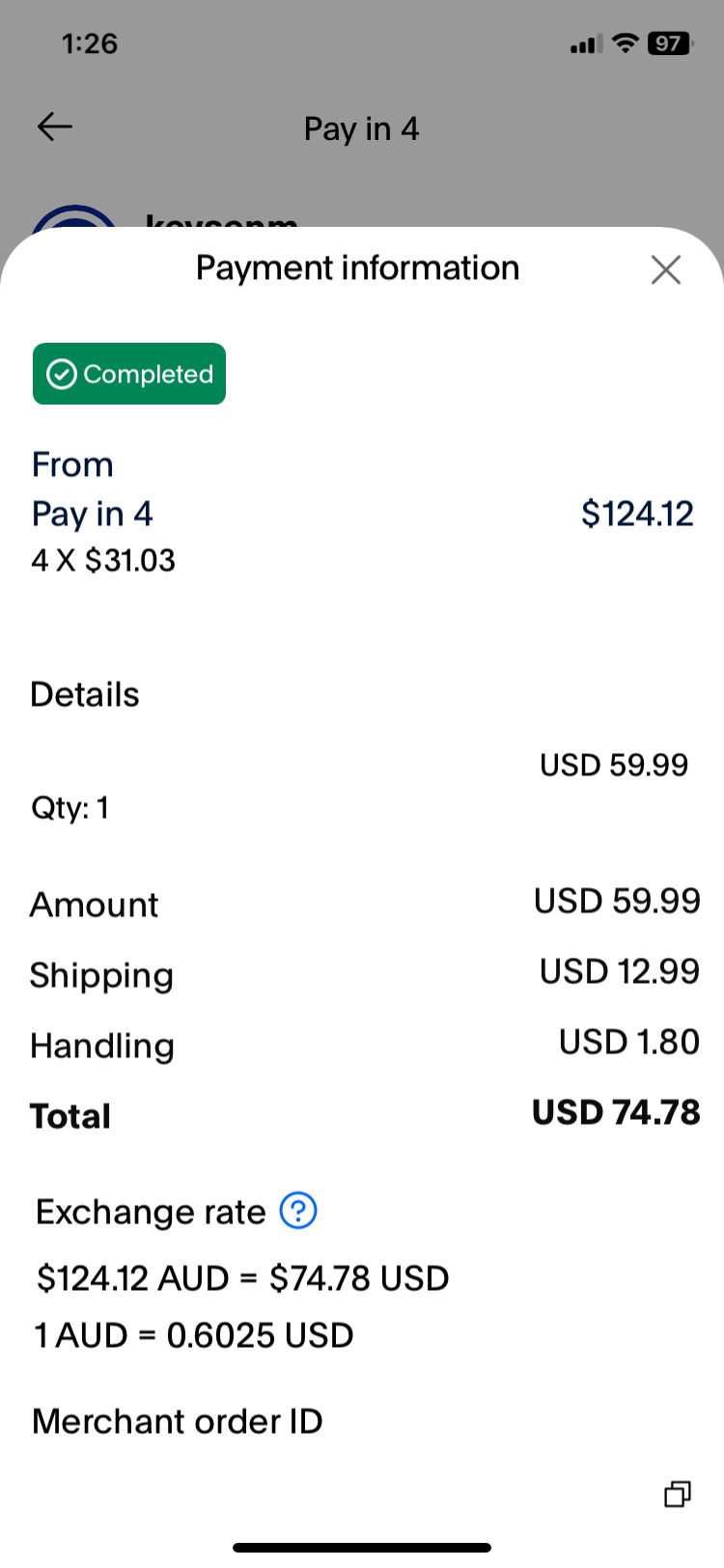Image resolution: width=724 pixels, height=1568 pixels.
Task: Tap the $124.12 payment amount
Action: click(x=637, y=514)
